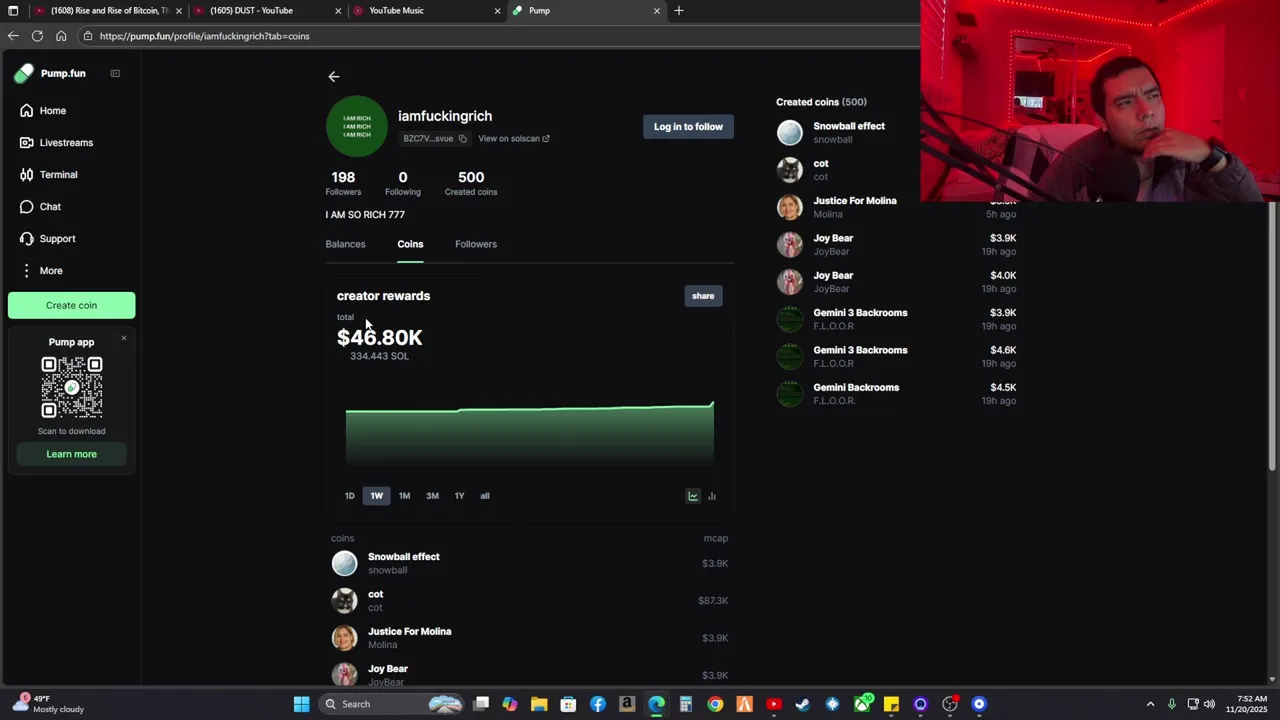Dismiss the Pump app promo card
This screenshot has width=1280, height=720.
[x=124, y=338]
